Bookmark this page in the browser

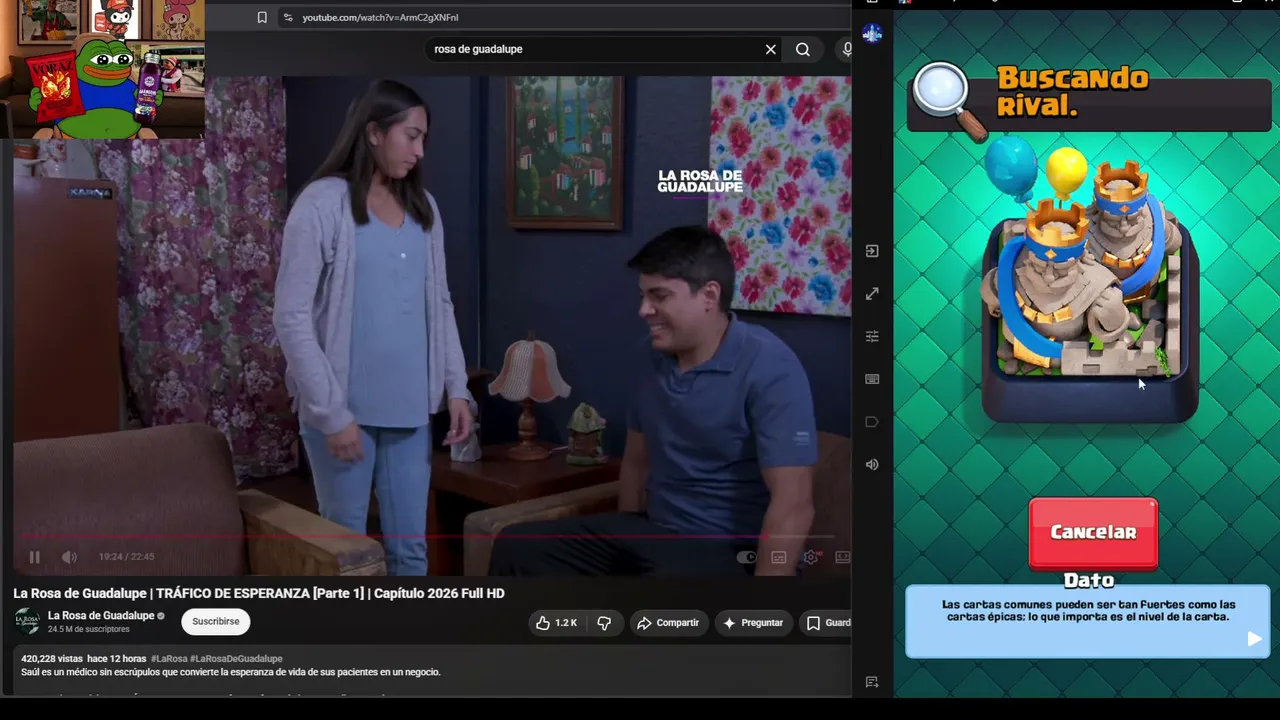click(262, 17)
